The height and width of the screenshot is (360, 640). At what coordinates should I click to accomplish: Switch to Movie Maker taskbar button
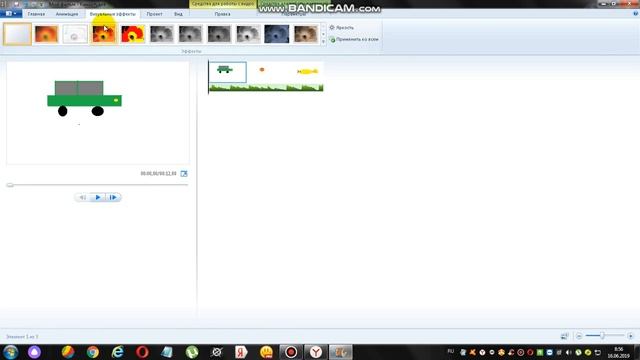(x=341, y=352)
